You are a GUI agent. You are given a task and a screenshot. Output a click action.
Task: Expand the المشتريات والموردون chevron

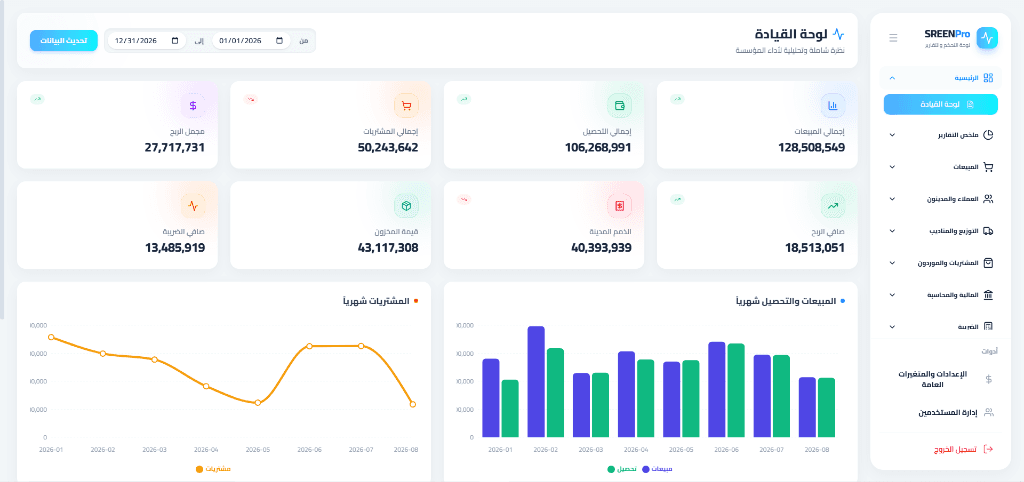coord(893,263)
